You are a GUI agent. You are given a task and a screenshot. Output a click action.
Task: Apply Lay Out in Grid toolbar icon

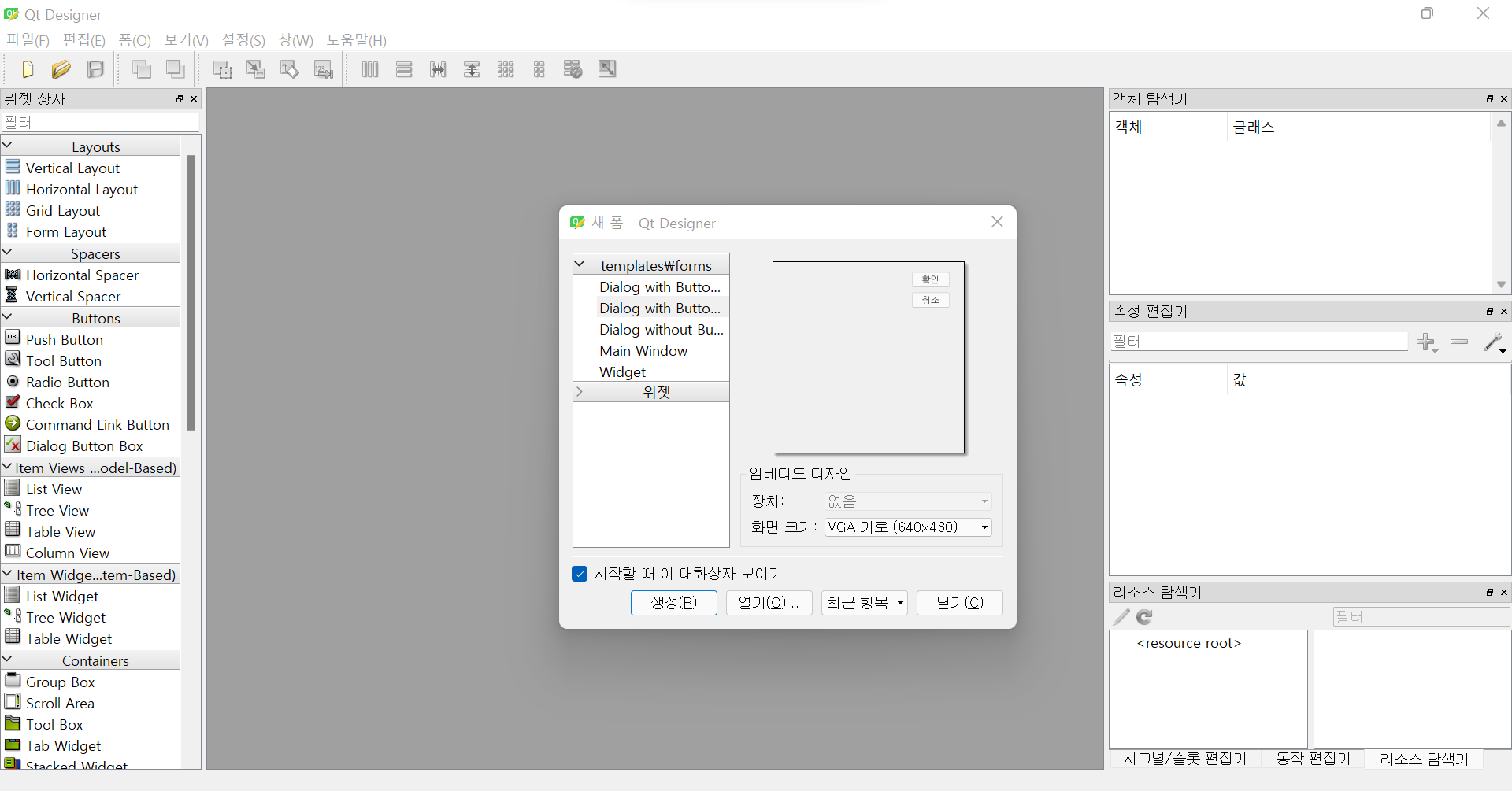point(506,69)
